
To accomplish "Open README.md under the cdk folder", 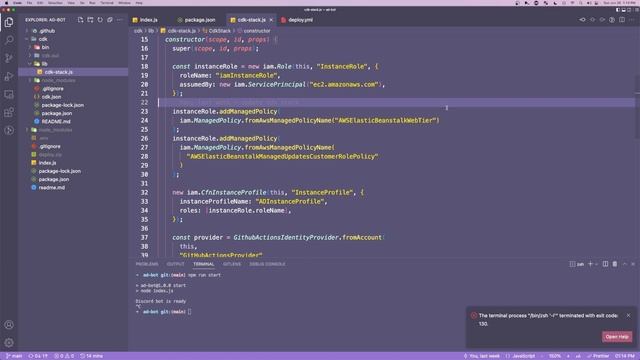I will [56, 121].
